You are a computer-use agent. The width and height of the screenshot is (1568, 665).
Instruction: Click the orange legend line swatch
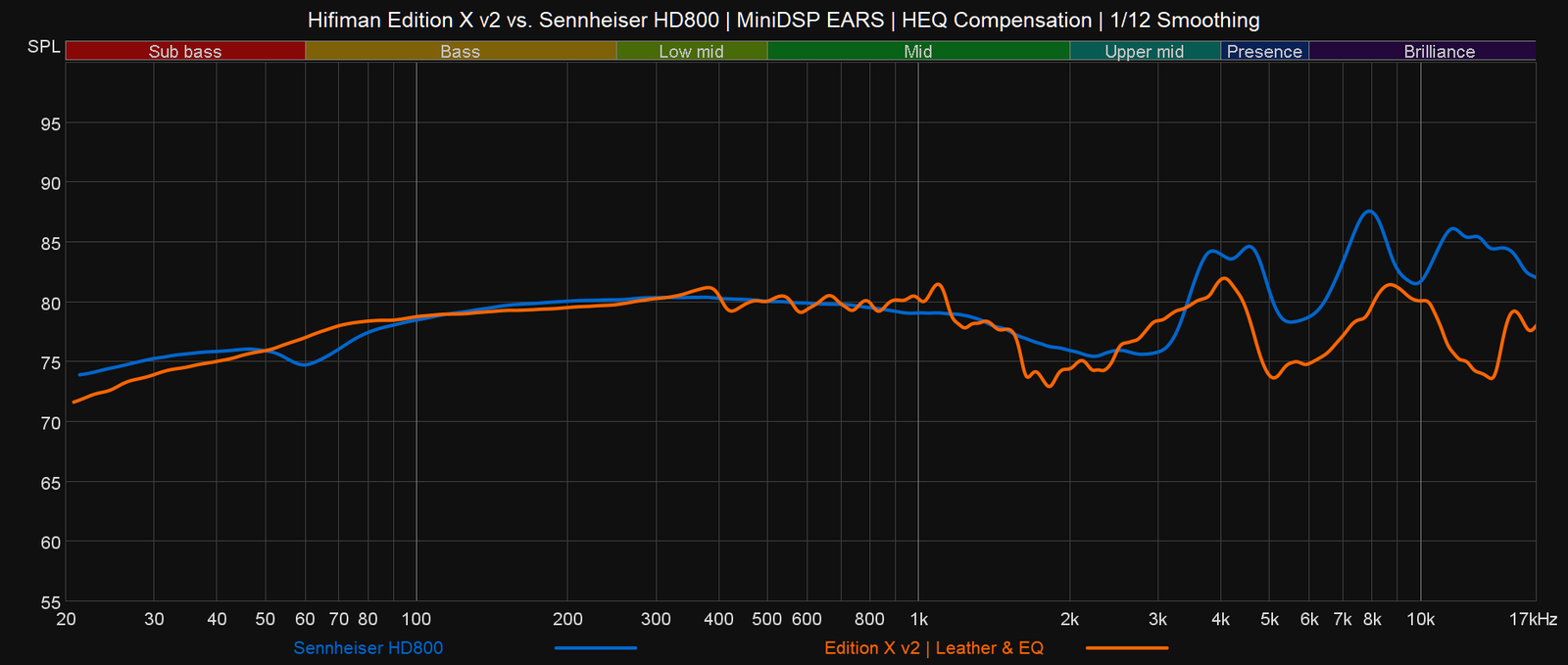tap(1127, 647)
